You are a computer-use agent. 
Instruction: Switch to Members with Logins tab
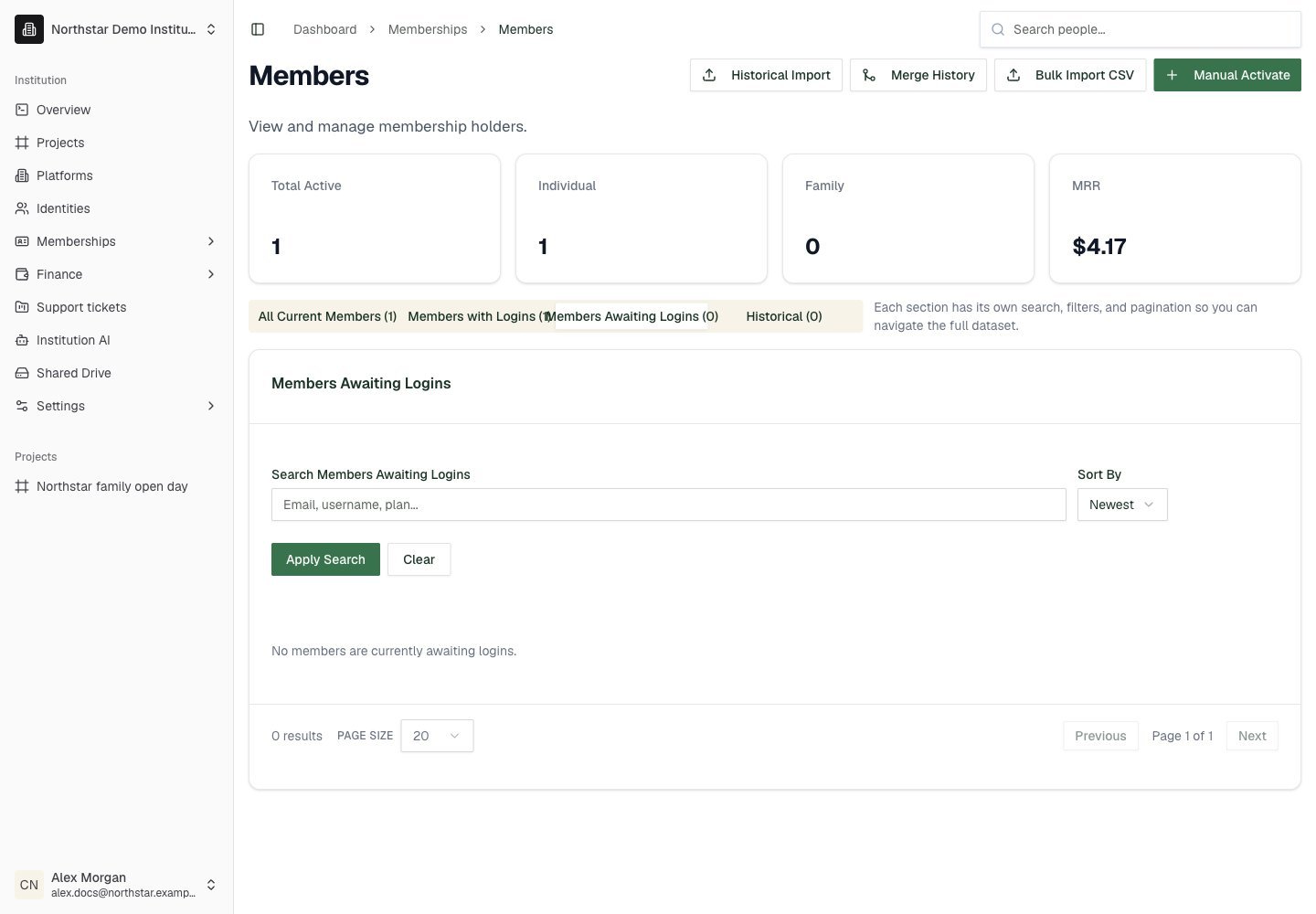(479, 316)
